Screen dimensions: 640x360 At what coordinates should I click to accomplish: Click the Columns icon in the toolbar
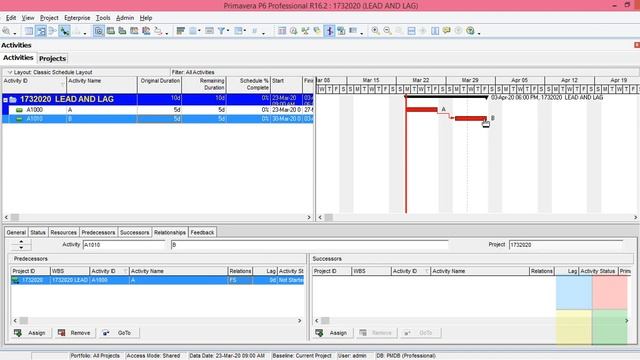click(x=193, y=31)
